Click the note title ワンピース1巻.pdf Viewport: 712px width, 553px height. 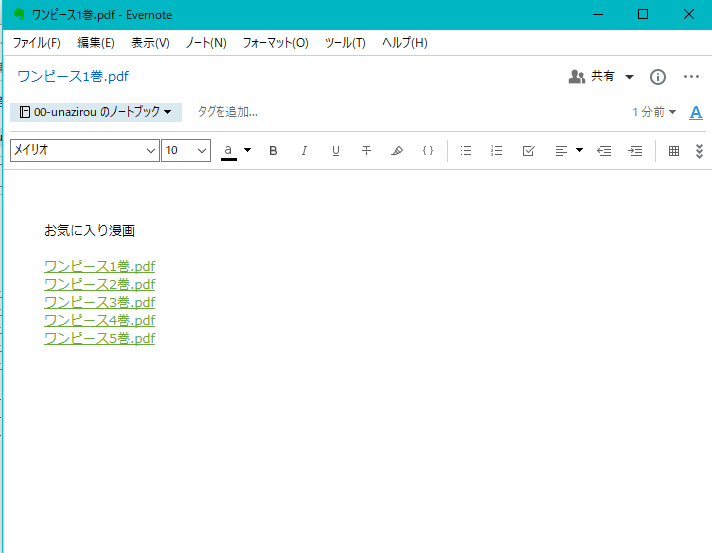[x=73, y=76]
